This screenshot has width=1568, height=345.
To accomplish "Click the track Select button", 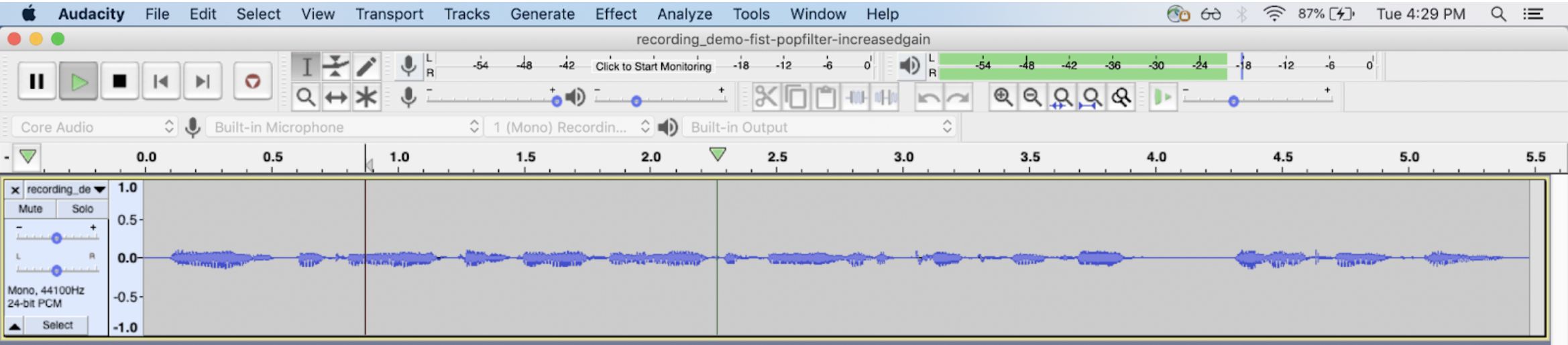I will coord(58,326).
